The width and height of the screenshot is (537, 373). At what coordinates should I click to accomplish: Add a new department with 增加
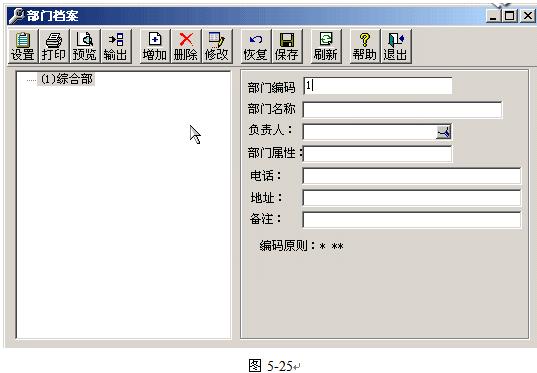[155, 46]
